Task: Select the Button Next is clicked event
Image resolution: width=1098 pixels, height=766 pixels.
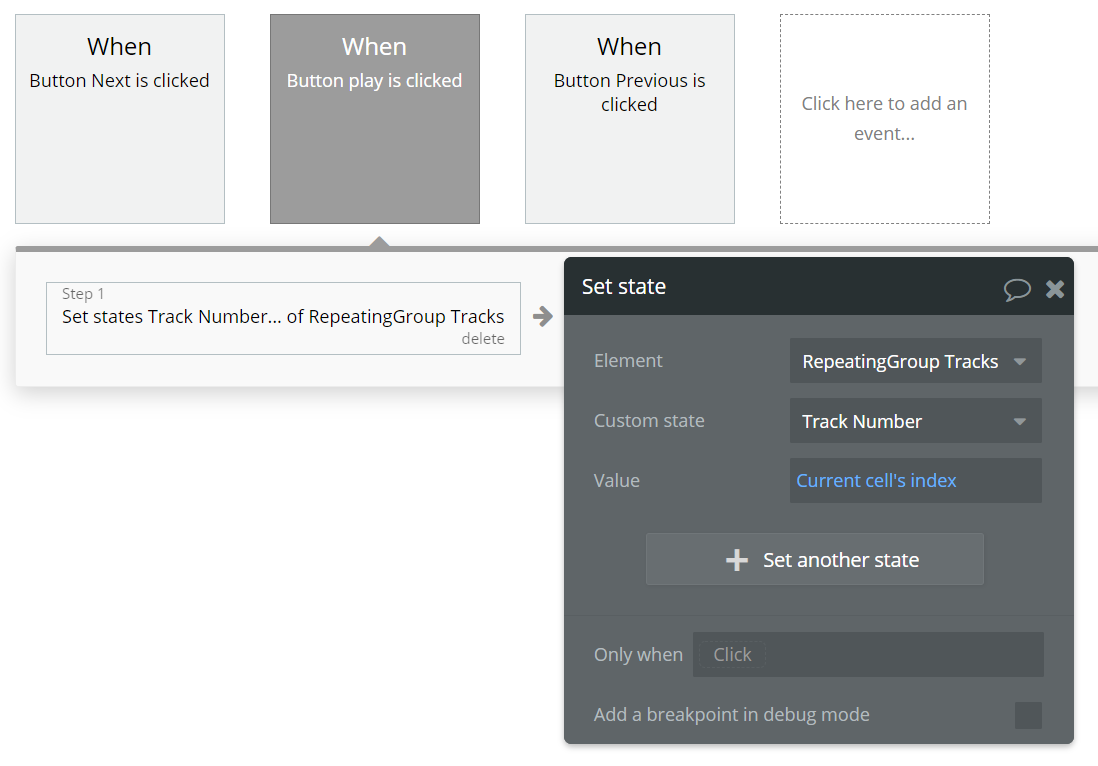Action: click(x=120, y=119)
